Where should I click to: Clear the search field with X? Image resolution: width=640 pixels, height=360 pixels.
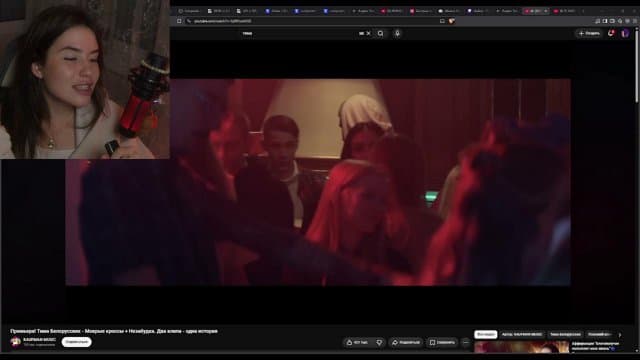[x=369, y=33]
